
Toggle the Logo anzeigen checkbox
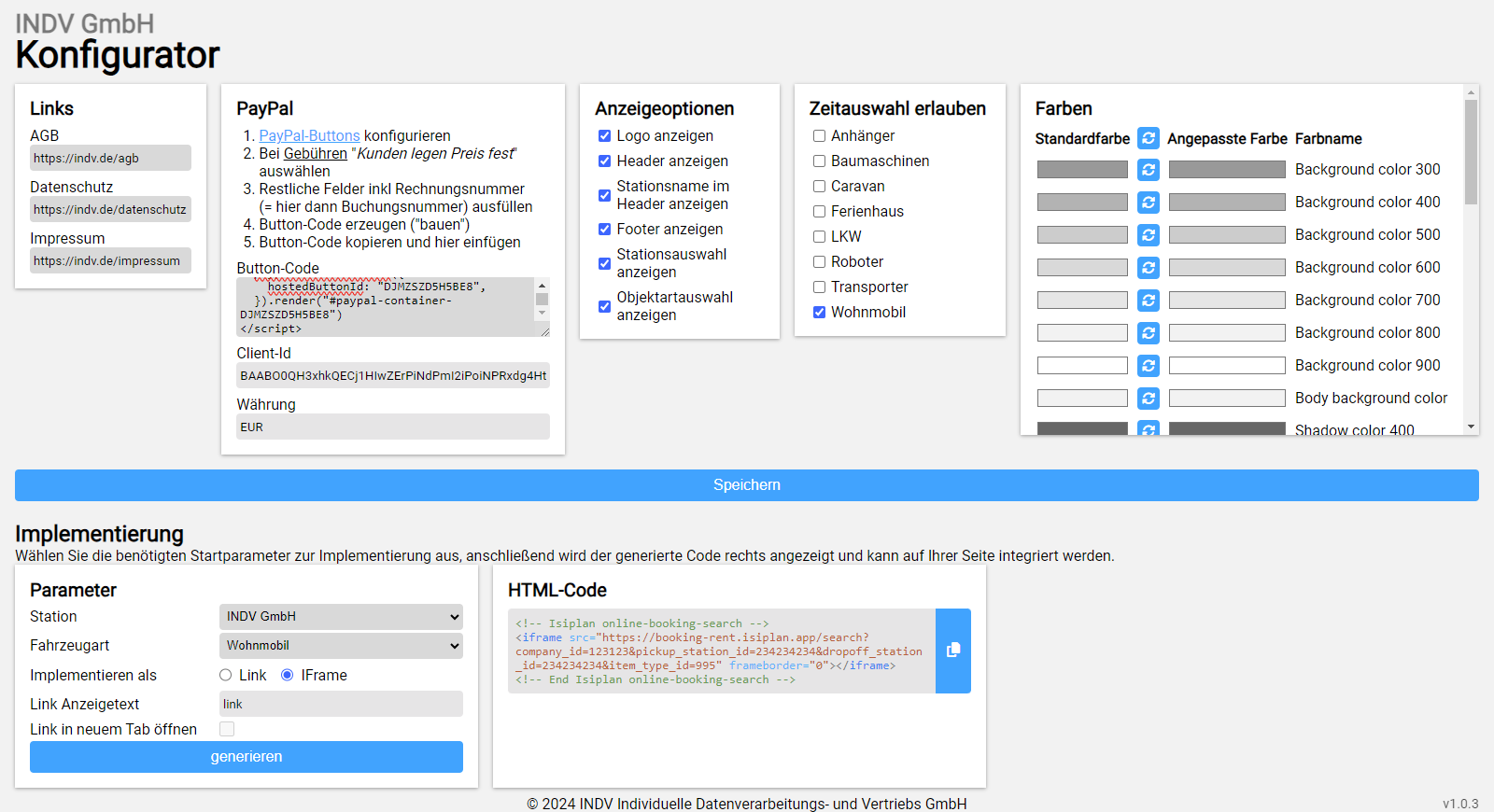(x=604, y=136)
